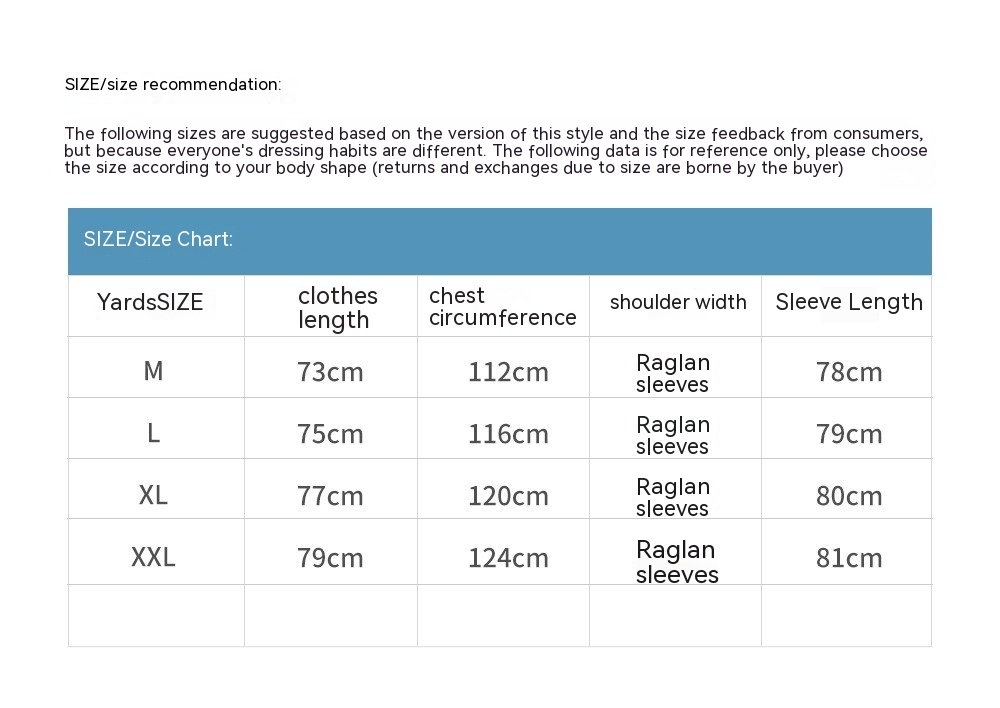The width and height of the screenshot is (1000, 708).
Task: Select the clothes length column header
Action: click(x=337, y=307)
